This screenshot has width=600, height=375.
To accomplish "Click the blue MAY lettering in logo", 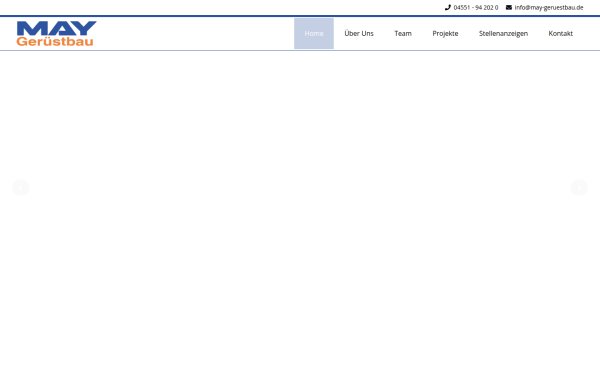I will pyautogui.click(x=57, y=28).
